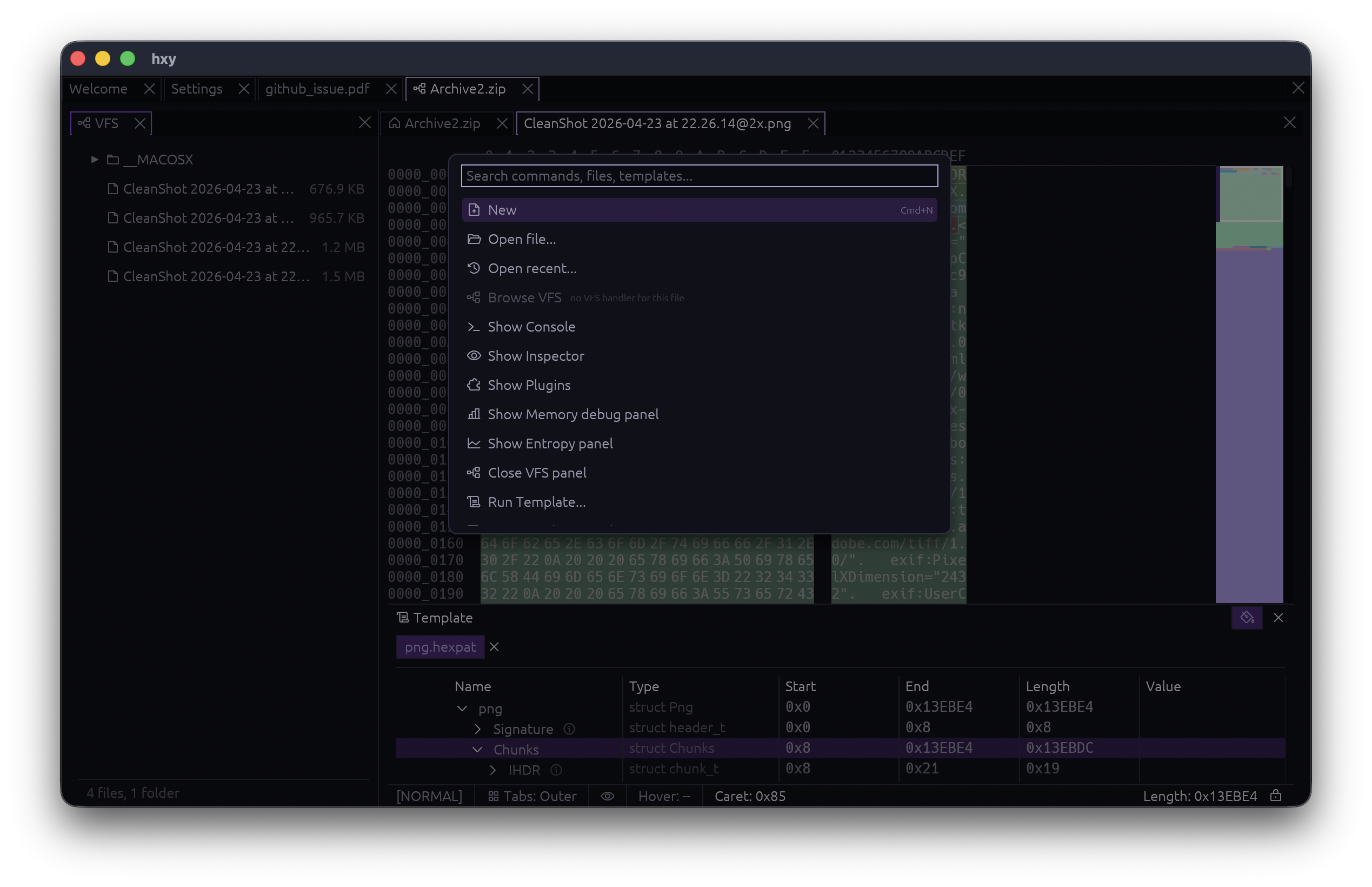Click the hex view minimap

(1249, 384)
